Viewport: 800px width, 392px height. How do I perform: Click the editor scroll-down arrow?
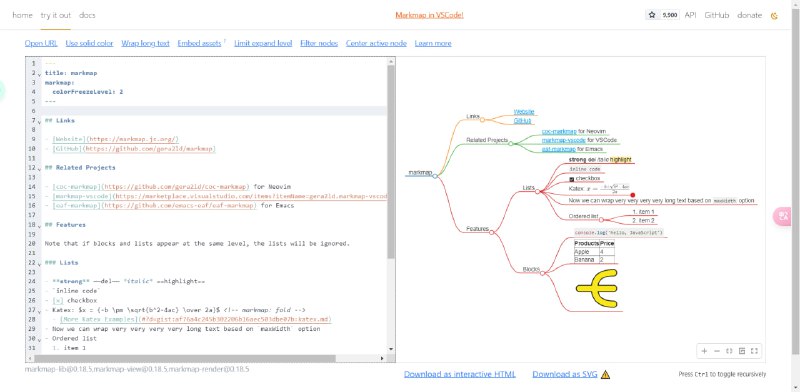point(391,350)
